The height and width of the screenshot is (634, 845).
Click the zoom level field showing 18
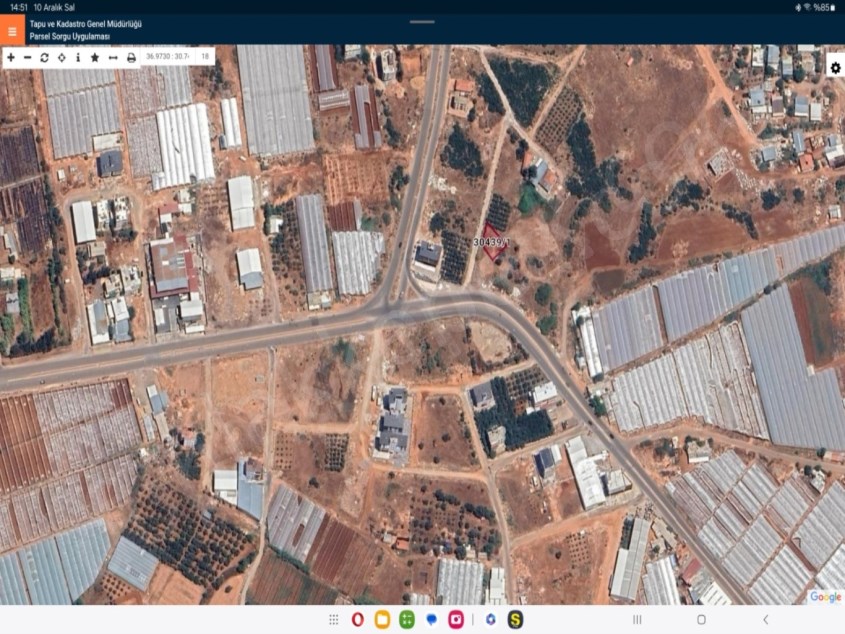(205, 57)
